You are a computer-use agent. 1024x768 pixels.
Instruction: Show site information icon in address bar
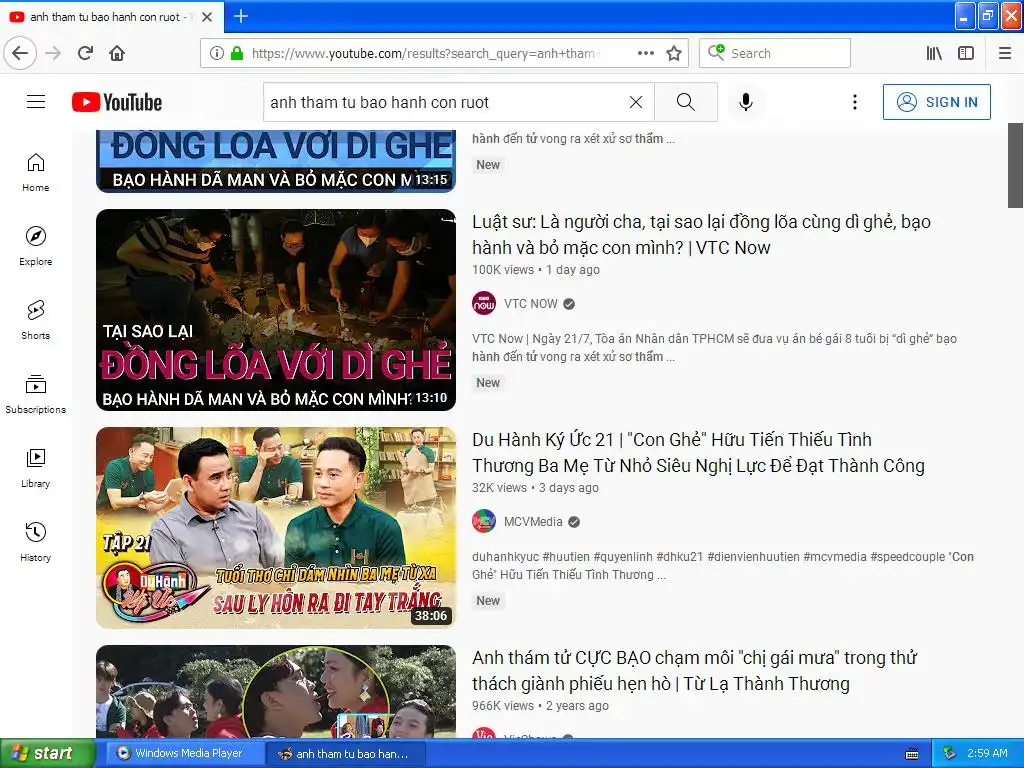coord(217,53)
